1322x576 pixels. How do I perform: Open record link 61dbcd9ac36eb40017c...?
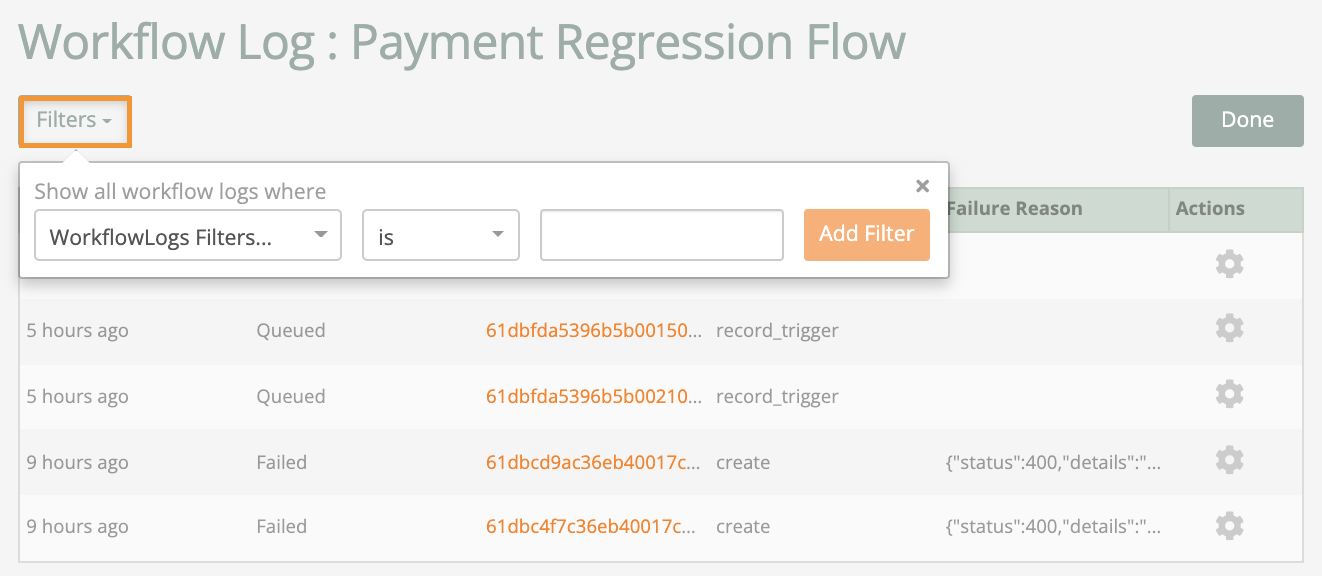(590, 462)
